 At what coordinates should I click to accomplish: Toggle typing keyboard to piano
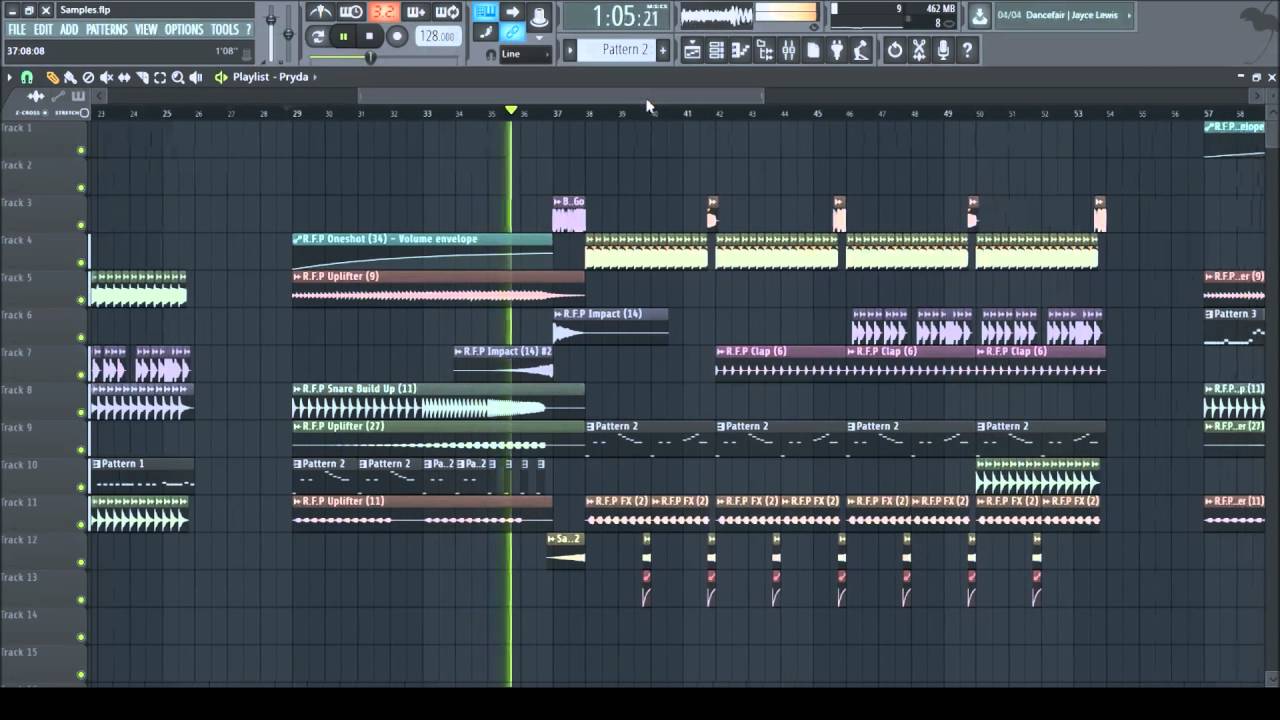point(486,11)
